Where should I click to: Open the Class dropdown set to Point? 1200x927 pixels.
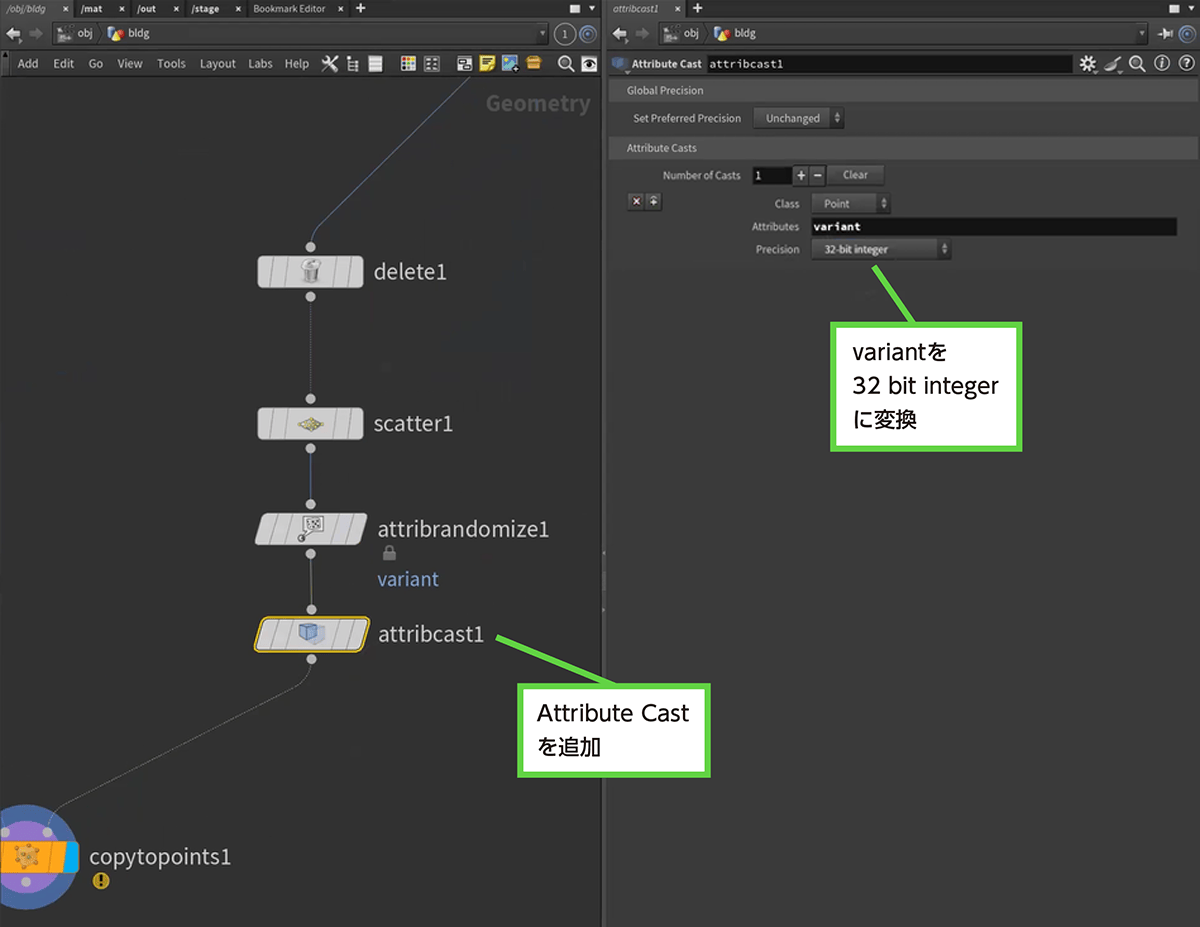coord(850,203)
